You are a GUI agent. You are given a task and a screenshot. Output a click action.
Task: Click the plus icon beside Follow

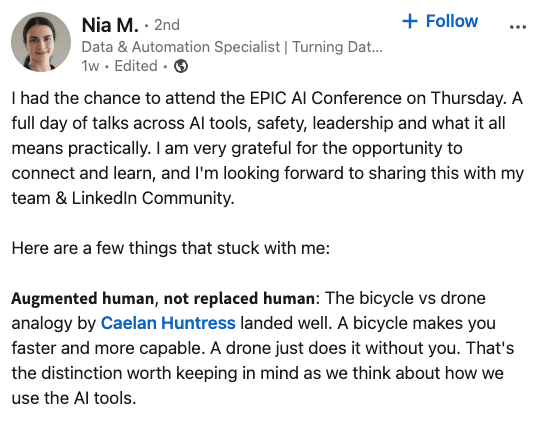[x=410, y=21]
